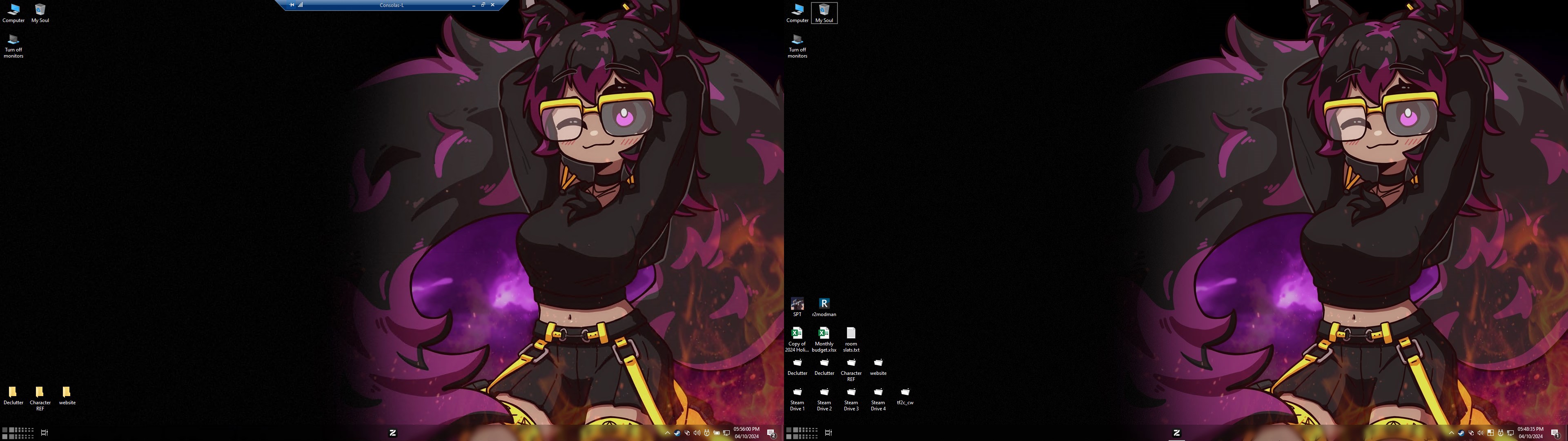Select the Steam Drive 4 folder
Image resolution: width=1568 pixels, height=441 pixels.
pyautogui.click(x=878, y=399)
